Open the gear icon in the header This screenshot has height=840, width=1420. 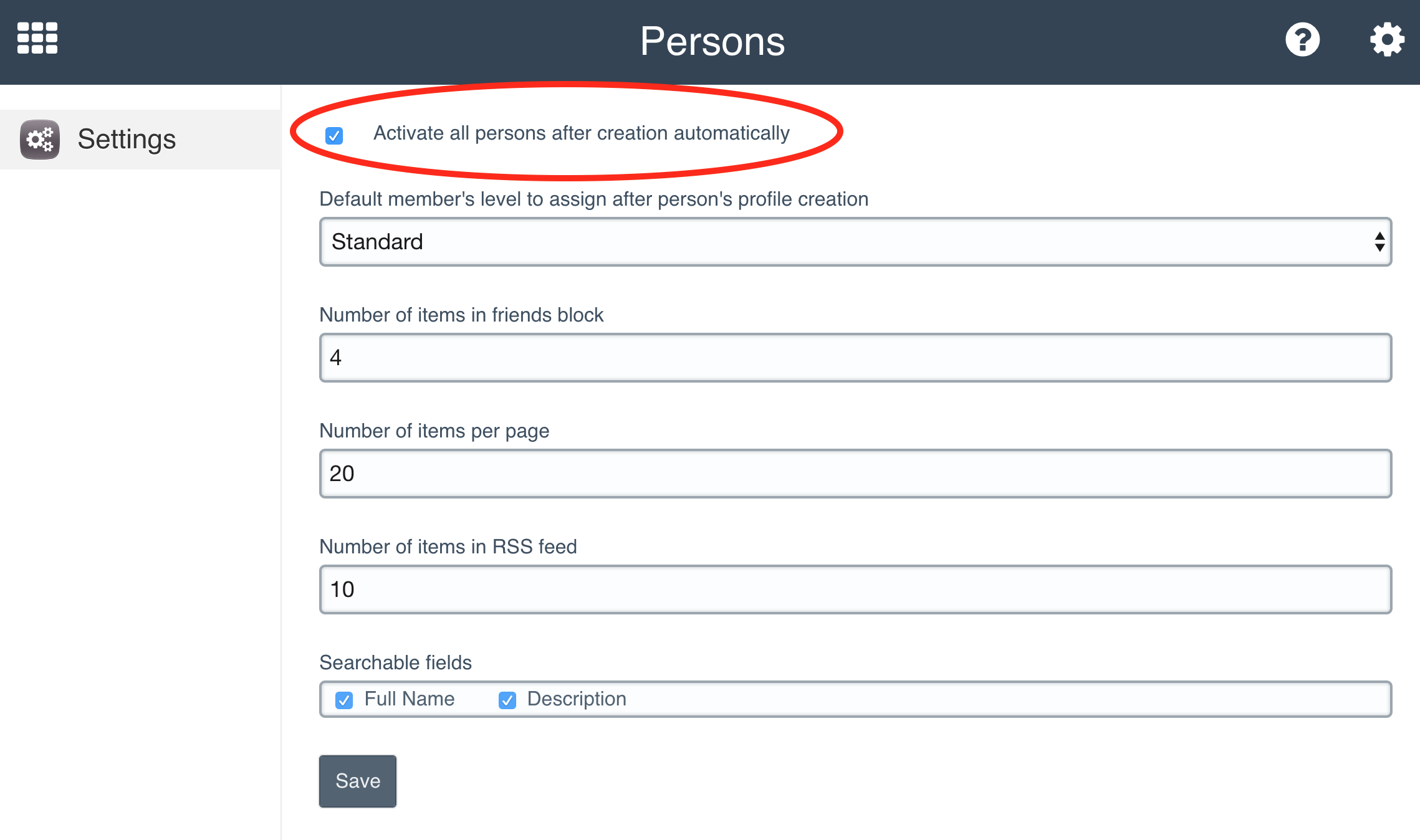(x=1386, y=40)
